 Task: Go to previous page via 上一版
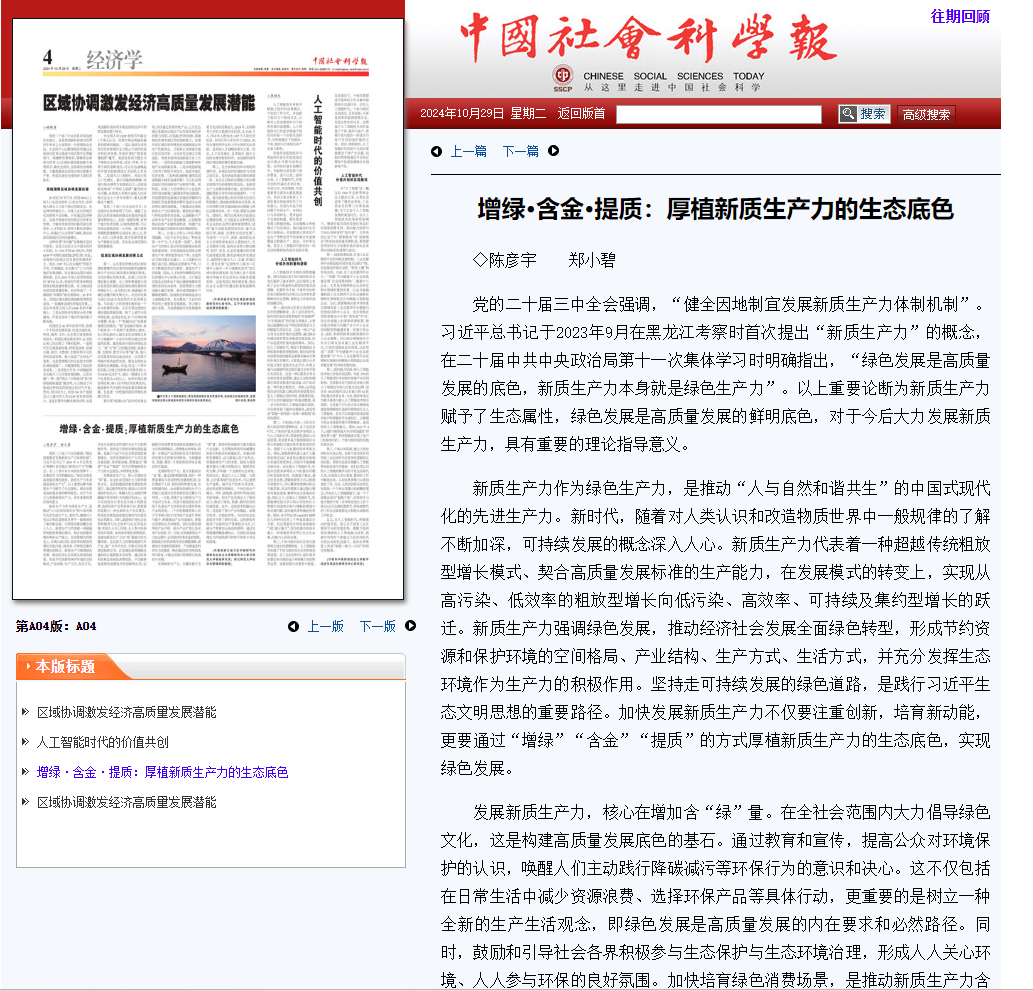tap(325, 627)
